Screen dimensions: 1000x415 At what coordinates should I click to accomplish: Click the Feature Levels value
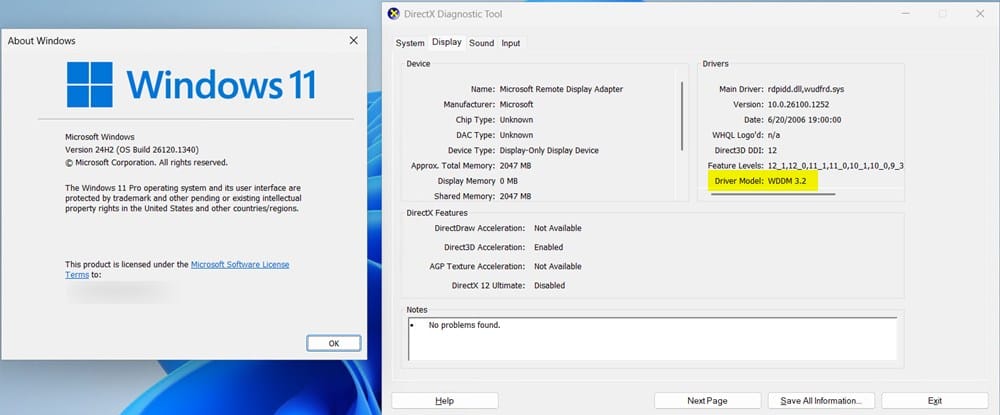[x=835, y=166]
